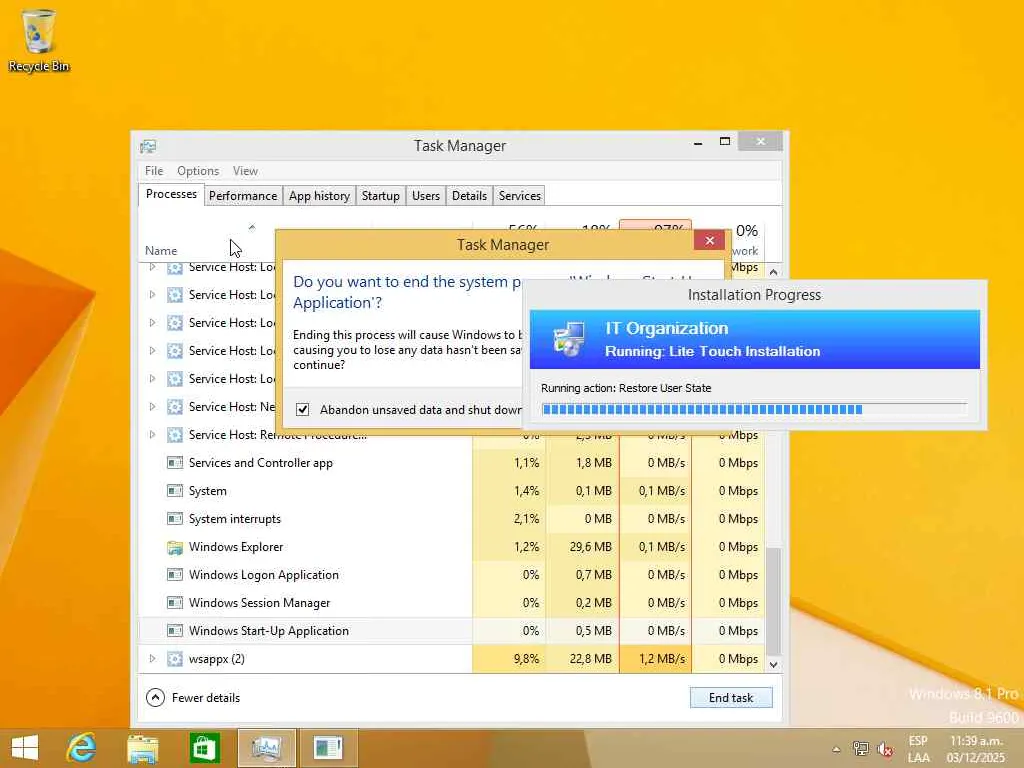Click the scroll up arrow in process list

coord(774,272)
